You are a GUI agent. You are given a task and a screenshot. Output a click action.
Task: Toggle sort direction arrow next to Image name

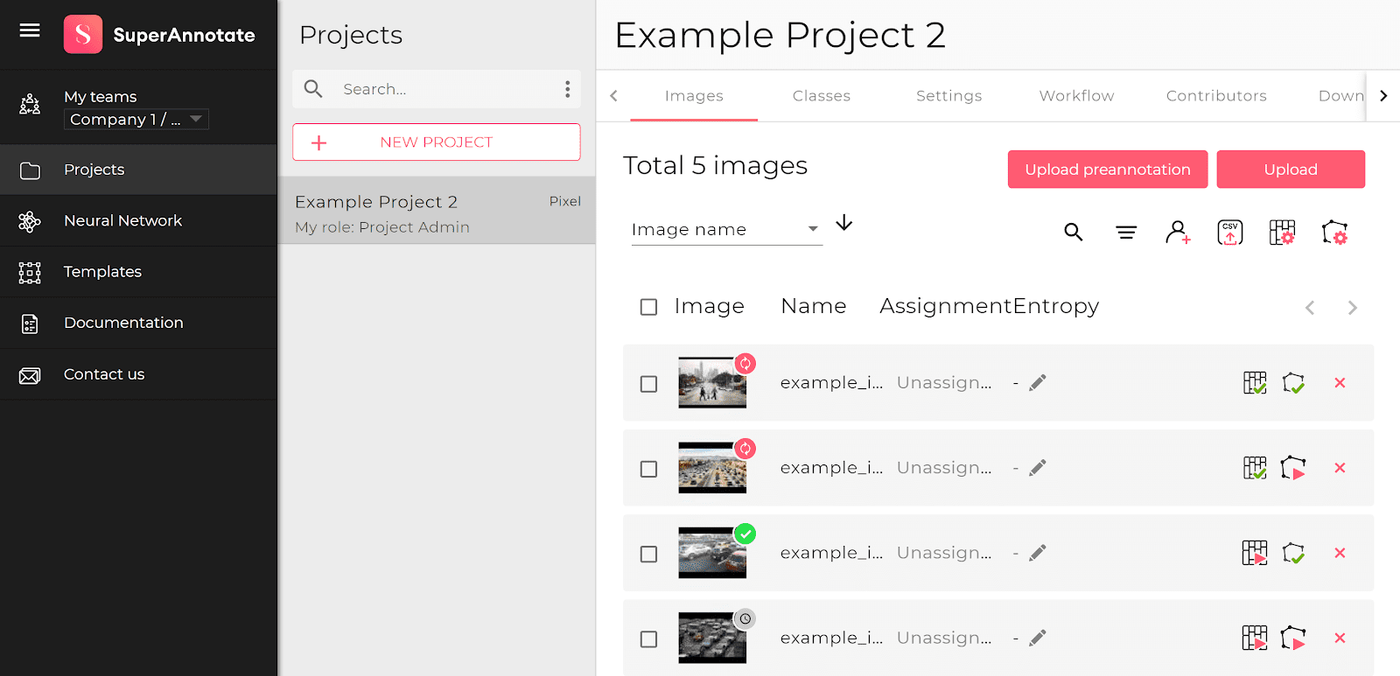tap(844, 223)
